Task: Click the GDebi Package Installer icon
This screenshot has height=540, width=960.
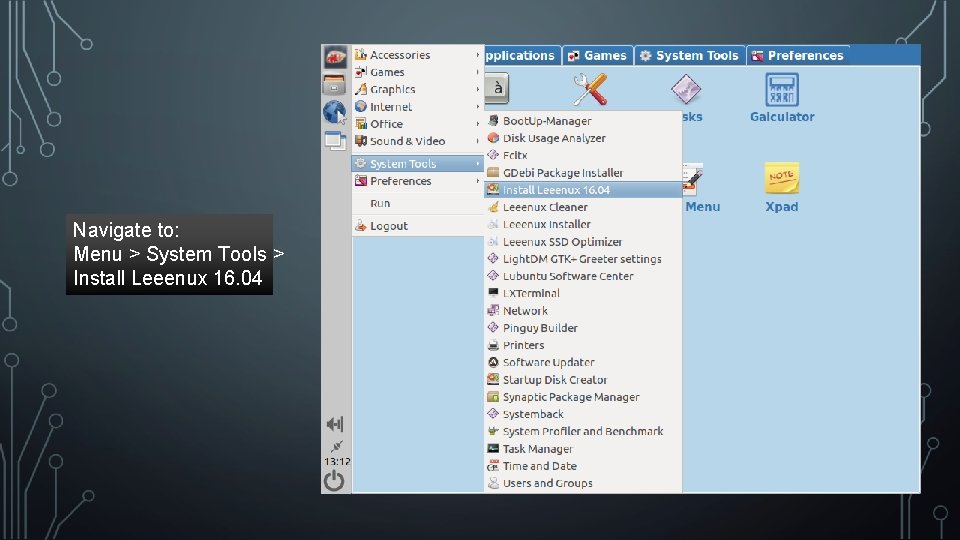Action: click(x=493, y=173)
